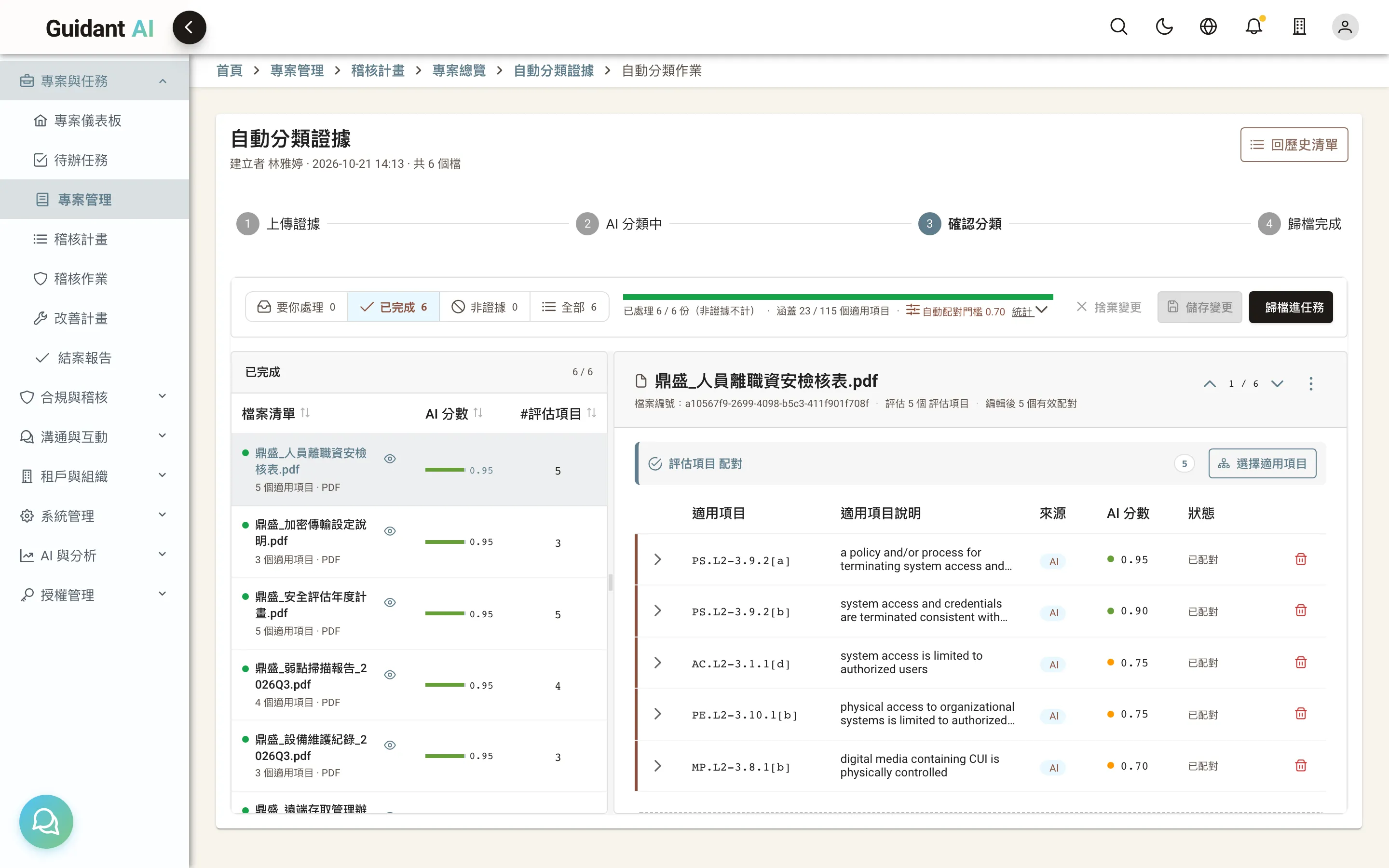1389x868 pixels.
Task: Preview 鼎盛_設備維護紀錄_2026Q3.pdf with eye icon
Action: [390, 745]
